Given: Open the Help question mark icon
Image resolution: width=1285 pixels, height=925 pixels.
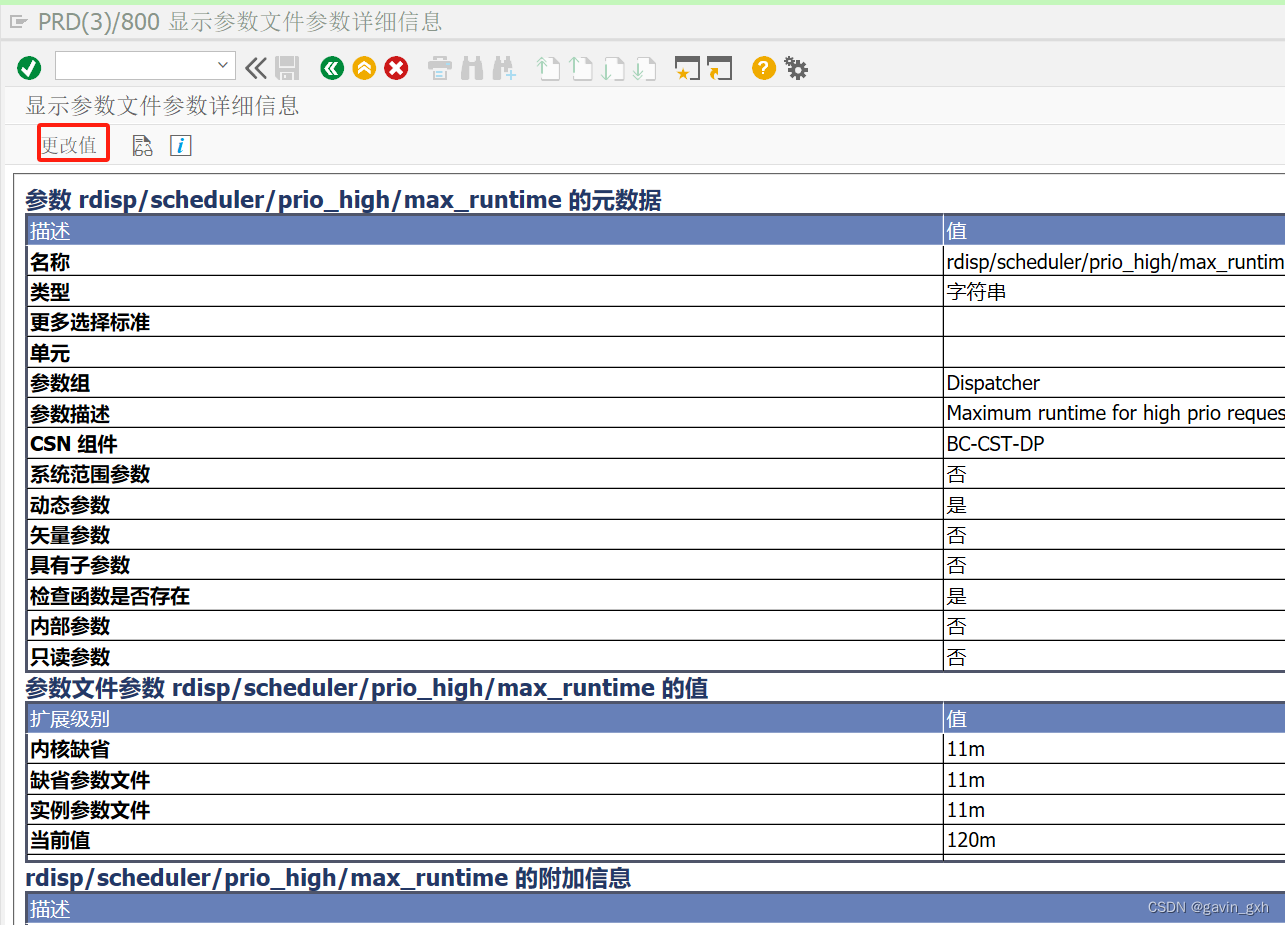Looking at the screenshot, I should pyautogui.click(x=763, y=68).
